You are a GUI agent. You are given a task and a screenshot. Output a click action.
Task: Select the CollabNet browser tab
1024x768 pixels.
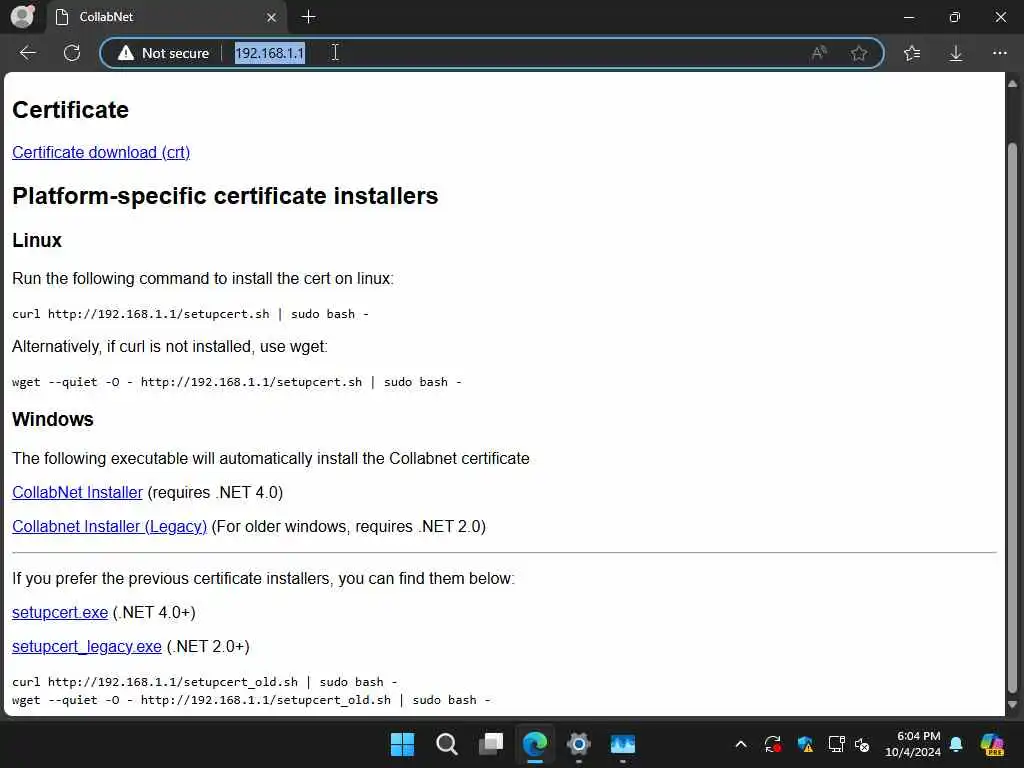coord(166,17)
